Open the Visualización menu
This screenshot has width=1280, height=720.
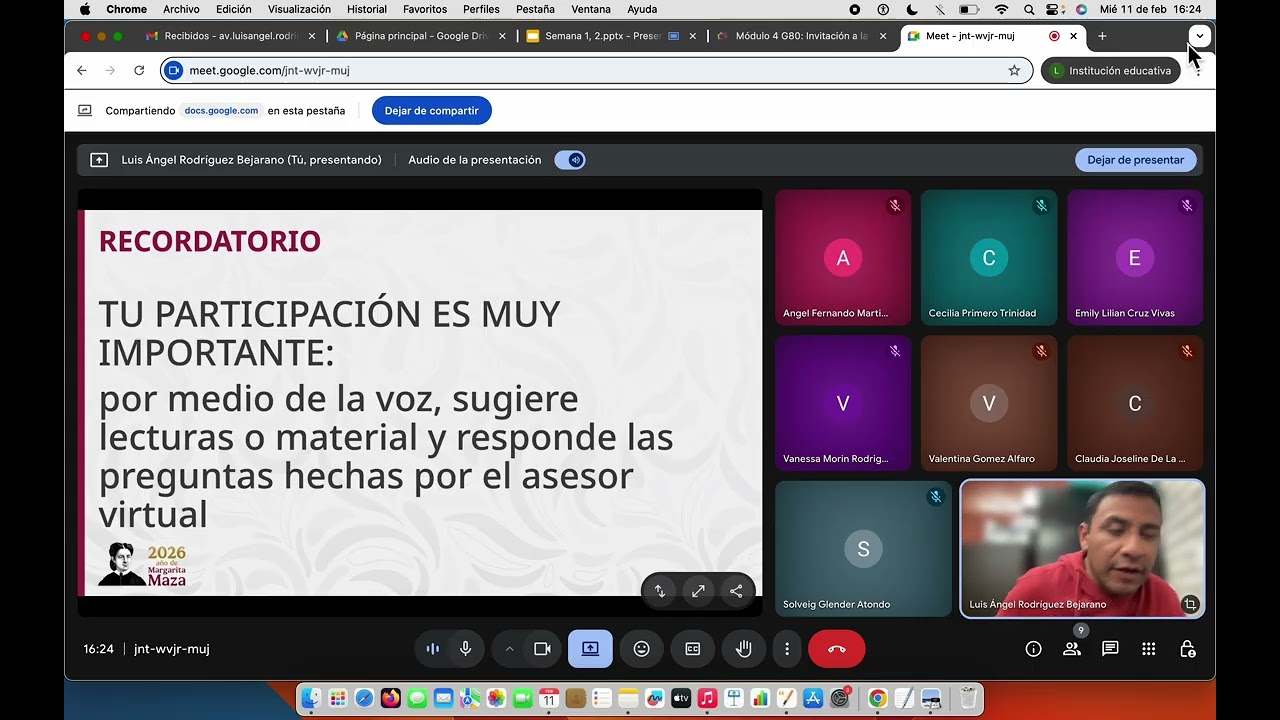tap(299, 9)
